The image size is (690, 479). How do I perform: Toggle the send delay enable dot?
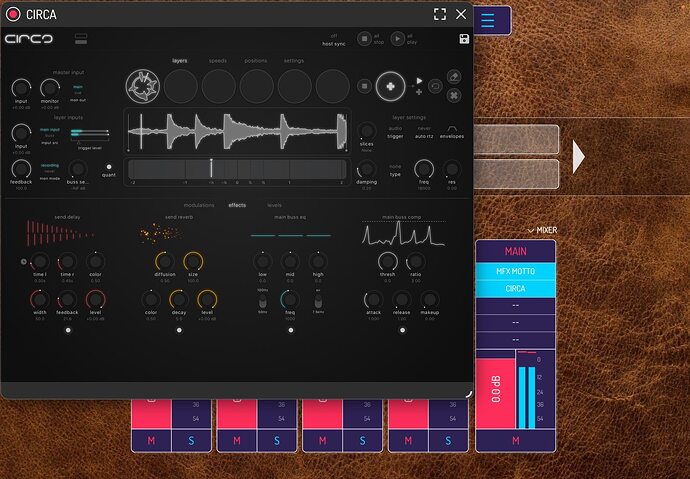pos(68,330)
